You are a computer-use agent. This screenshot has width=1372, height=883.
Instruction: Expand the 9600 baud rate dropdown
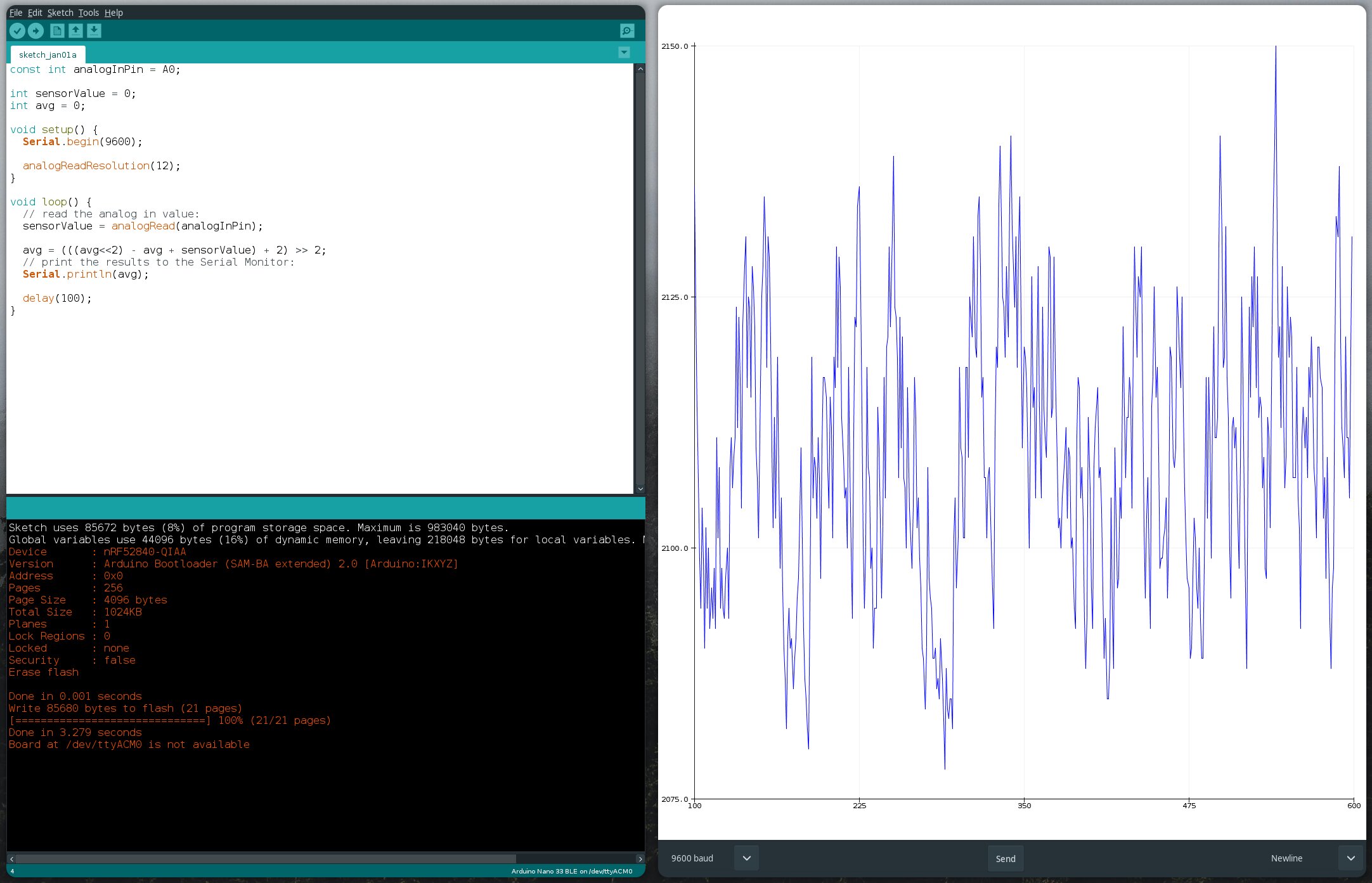pos(746,858)
